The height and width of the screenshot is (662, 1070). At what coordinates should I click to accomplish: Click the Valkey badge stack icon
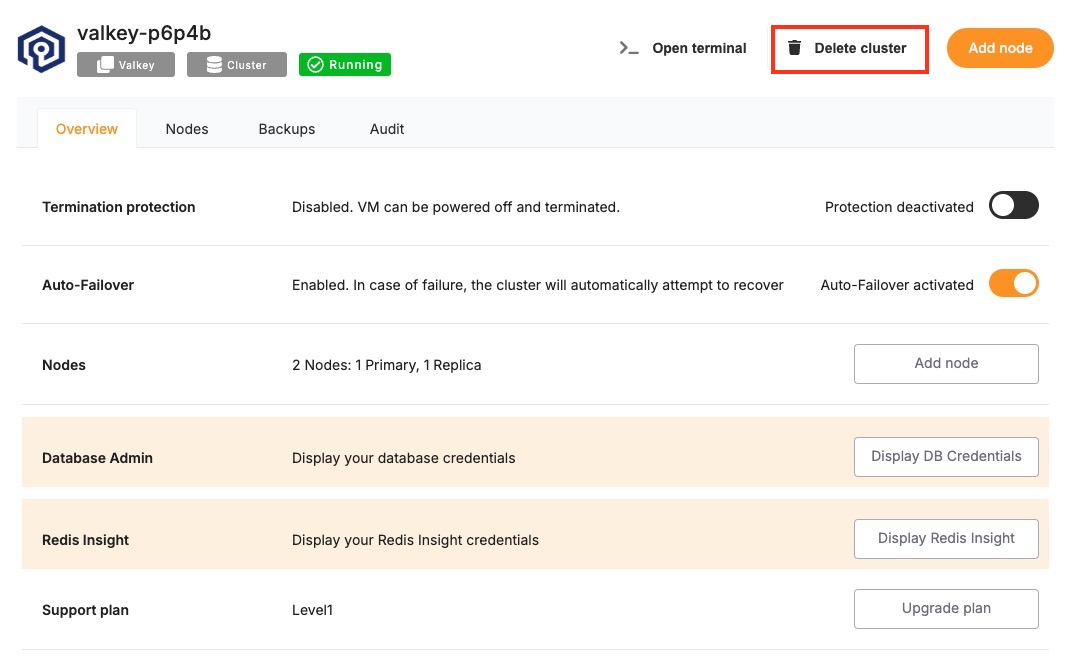tap(105, 65)
